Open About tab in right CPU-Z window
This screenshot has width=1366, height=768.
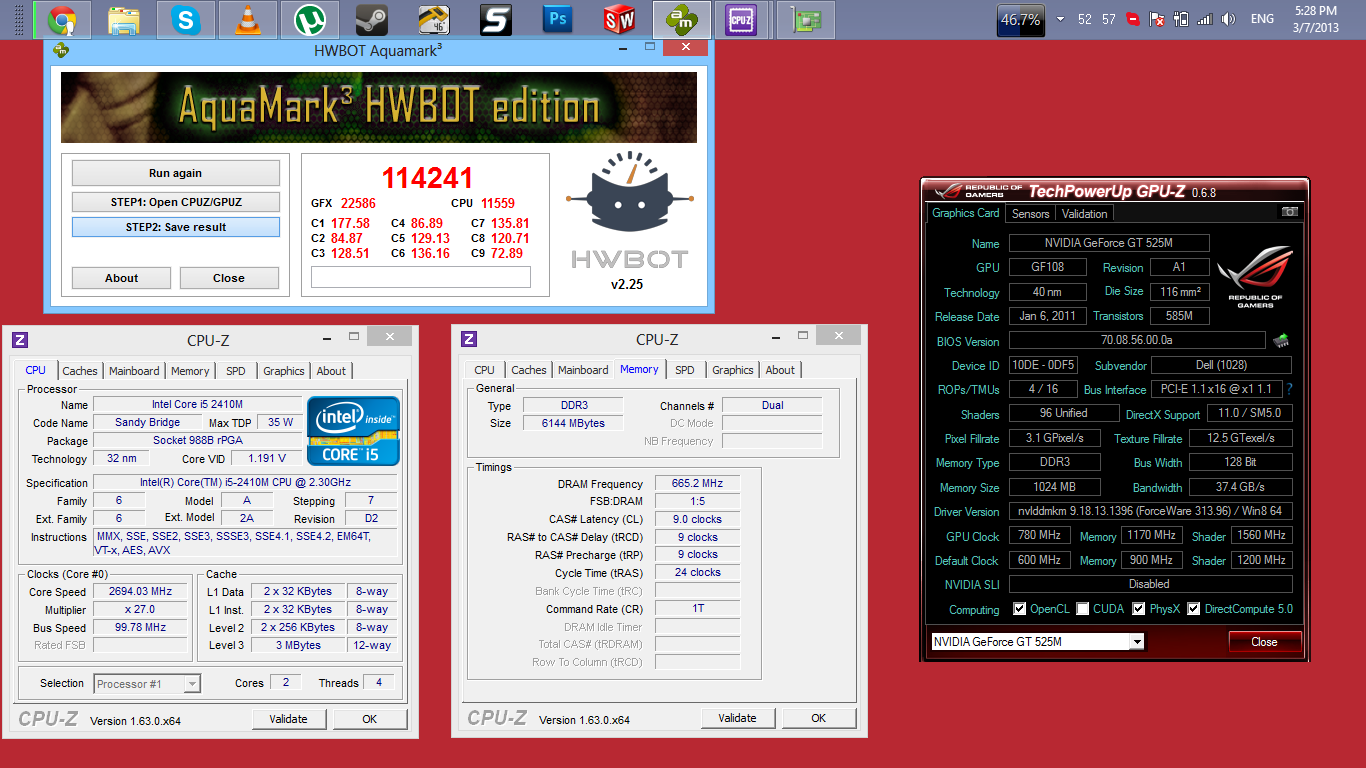[780, 370]
